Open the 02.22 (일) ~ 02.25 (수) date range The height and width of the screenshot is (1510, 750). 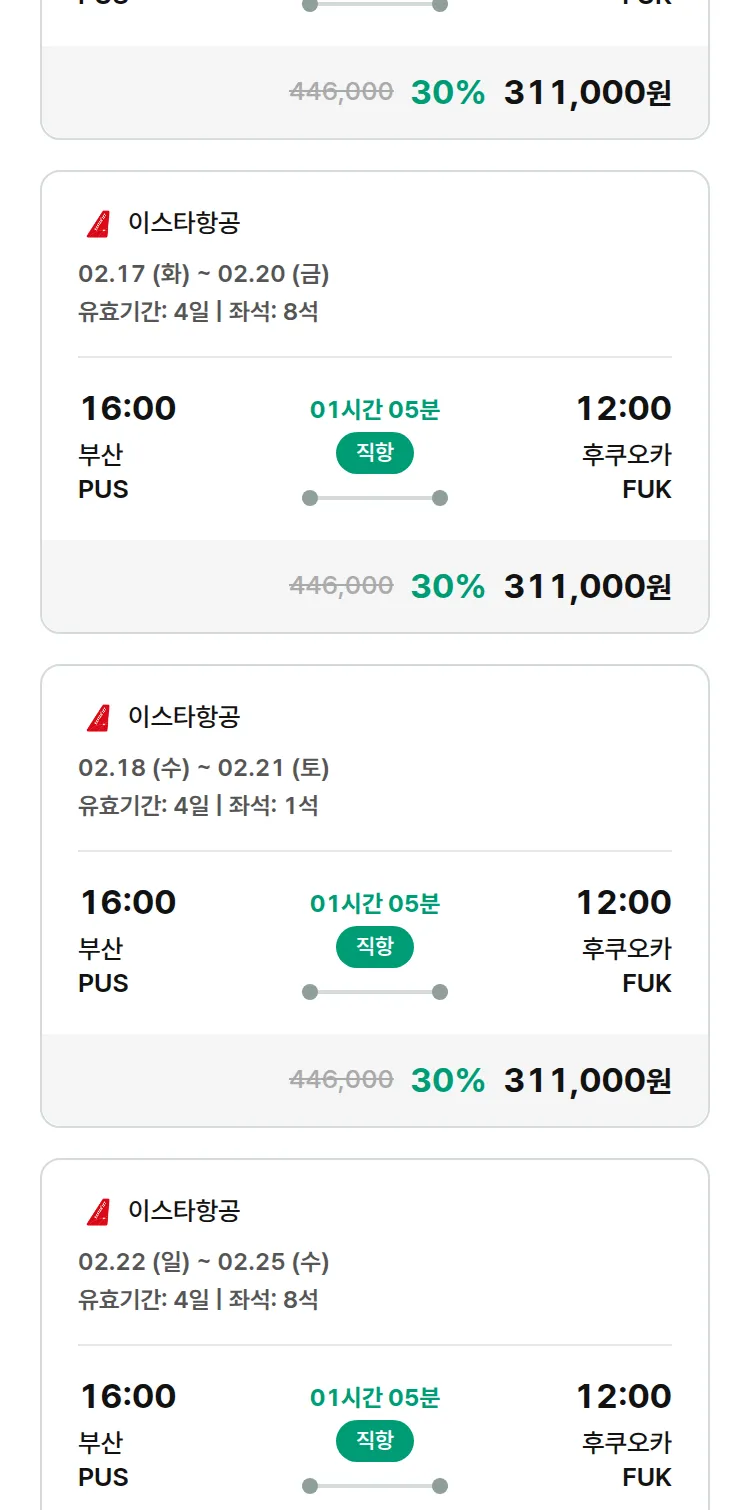pos(204,1262)
